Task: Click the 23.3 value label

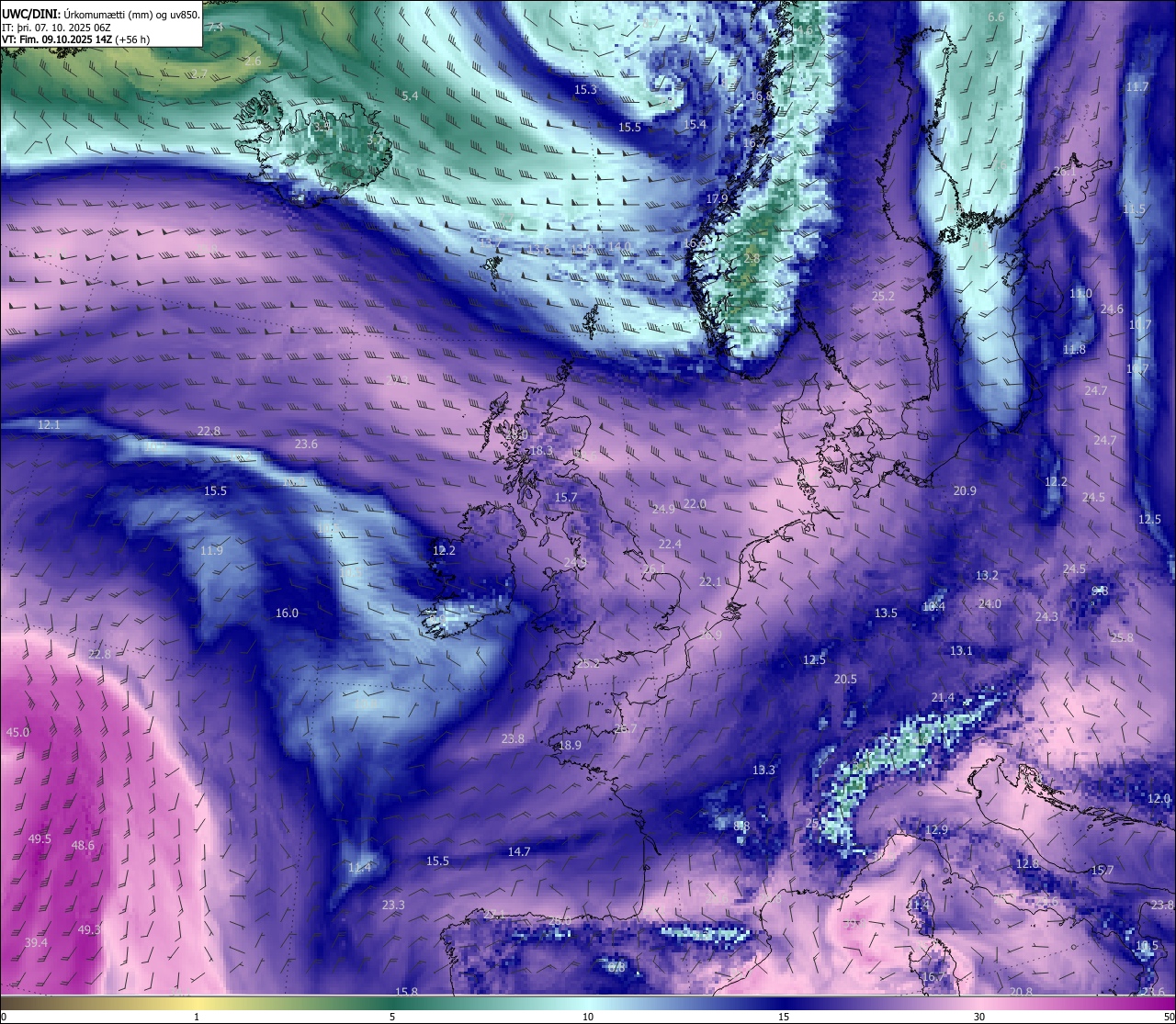Action: coord(393,905)
